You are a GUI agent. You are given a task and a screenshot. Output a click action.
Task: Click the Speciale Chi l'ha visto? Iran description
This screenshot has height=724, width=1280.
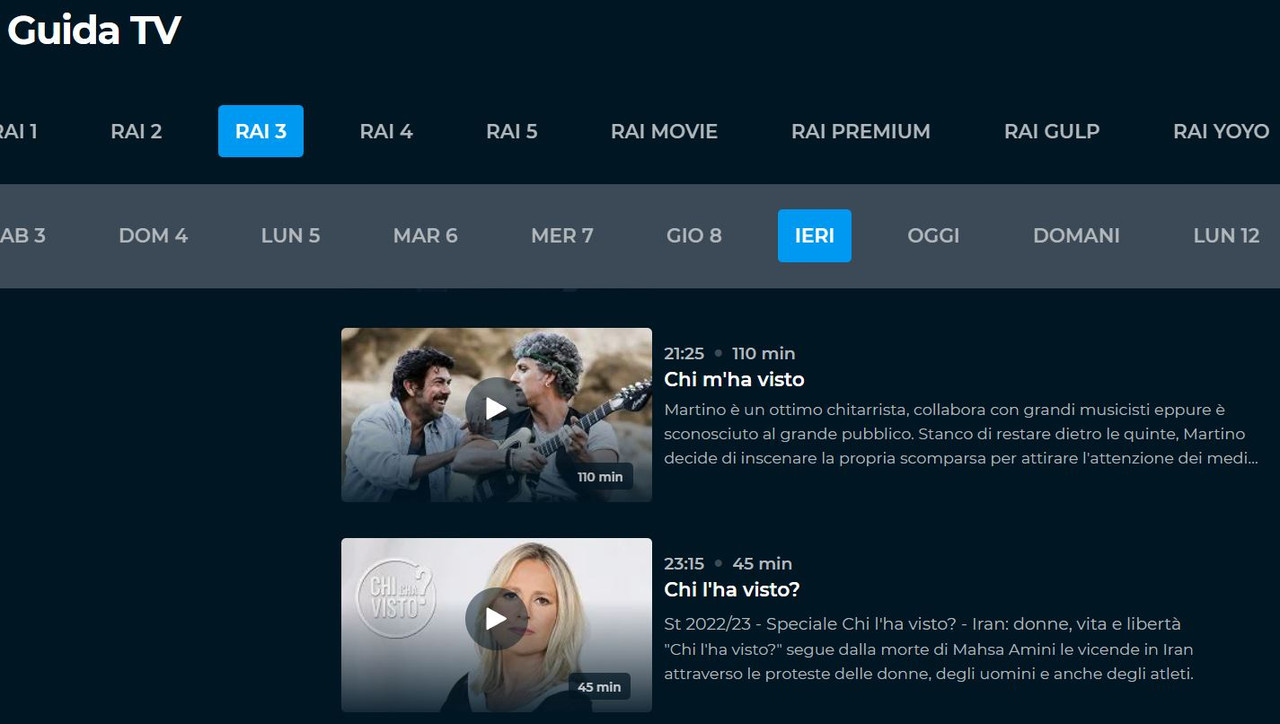(929, 649)
